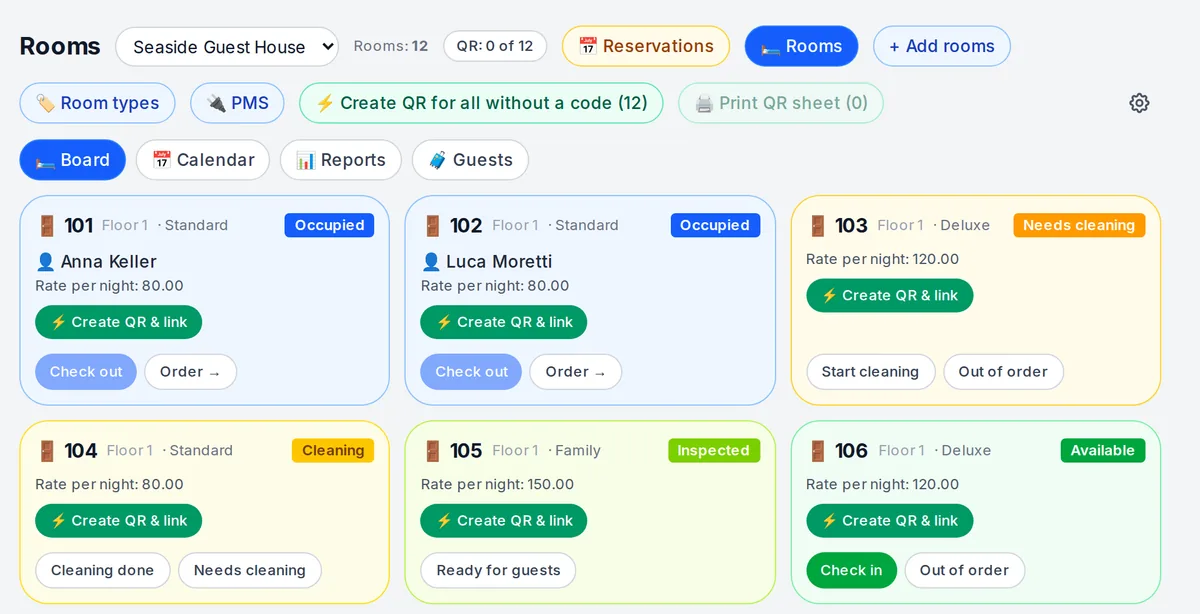1200x614 pixels.
Task: Start cleaning for room 103
Action: (870, 372)
